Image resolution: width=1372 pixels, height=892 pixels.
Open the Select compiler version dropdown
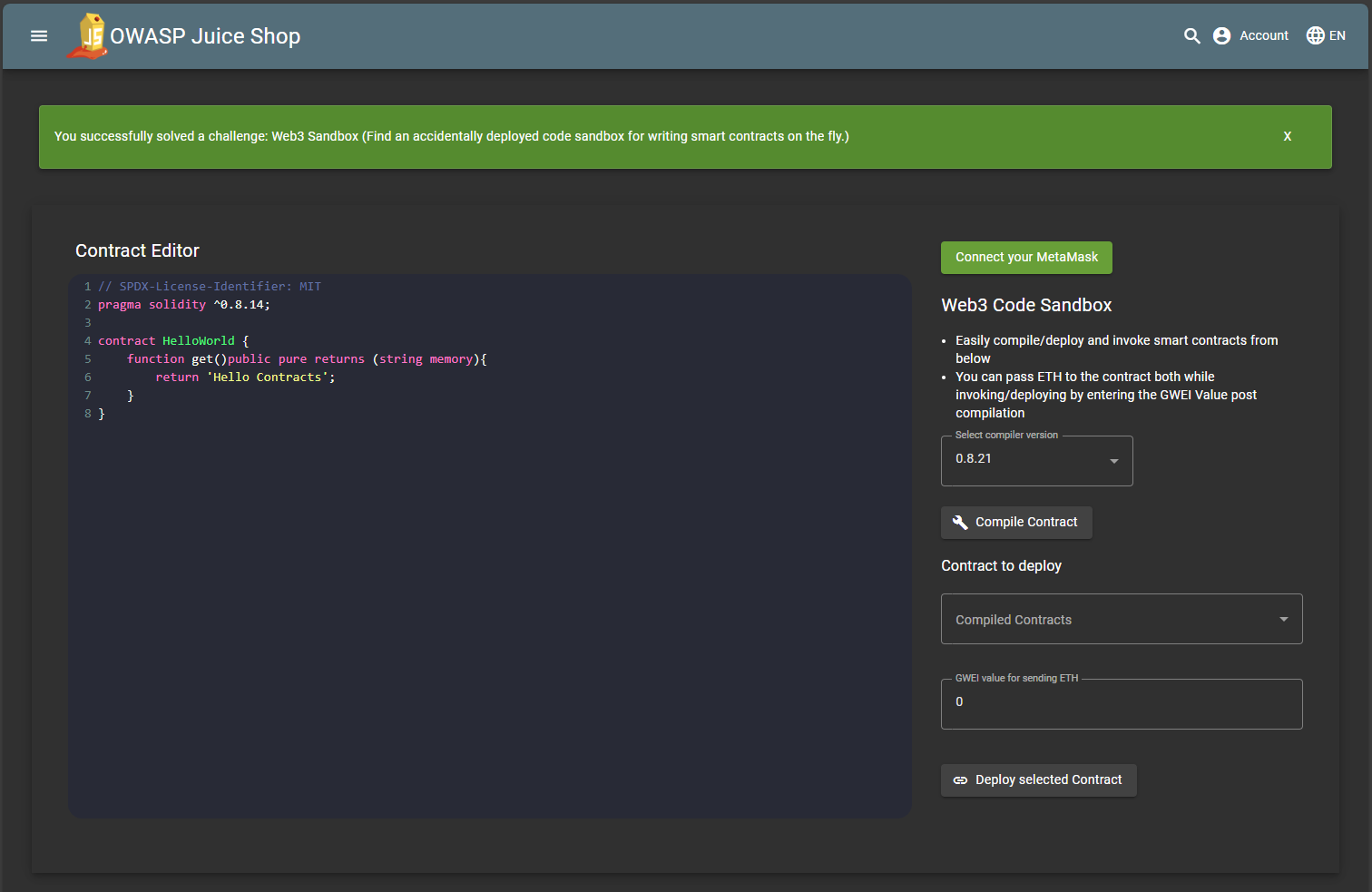pos(1036,460)
